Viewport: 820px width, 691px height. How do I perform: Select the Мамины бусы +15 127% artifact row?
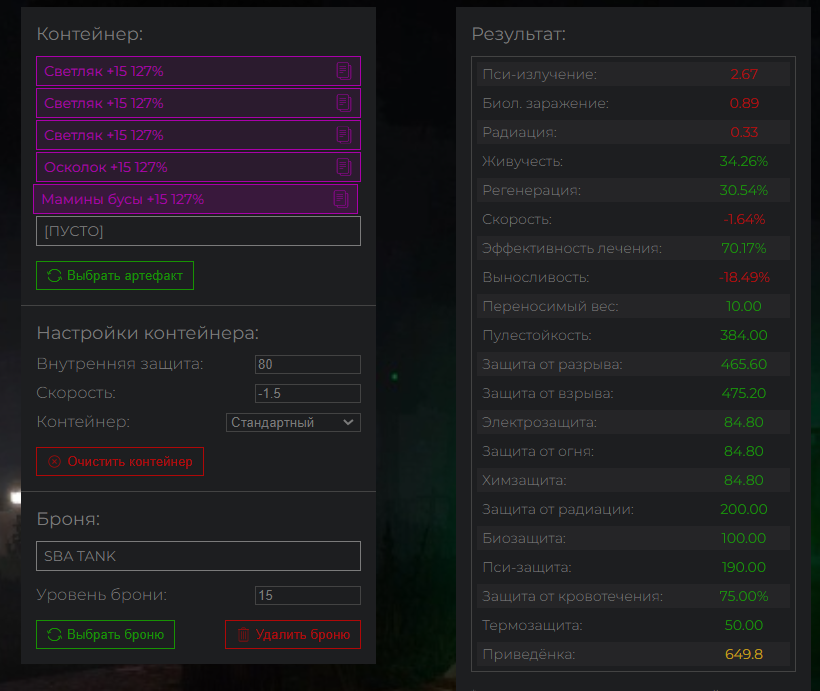[180, 199]
